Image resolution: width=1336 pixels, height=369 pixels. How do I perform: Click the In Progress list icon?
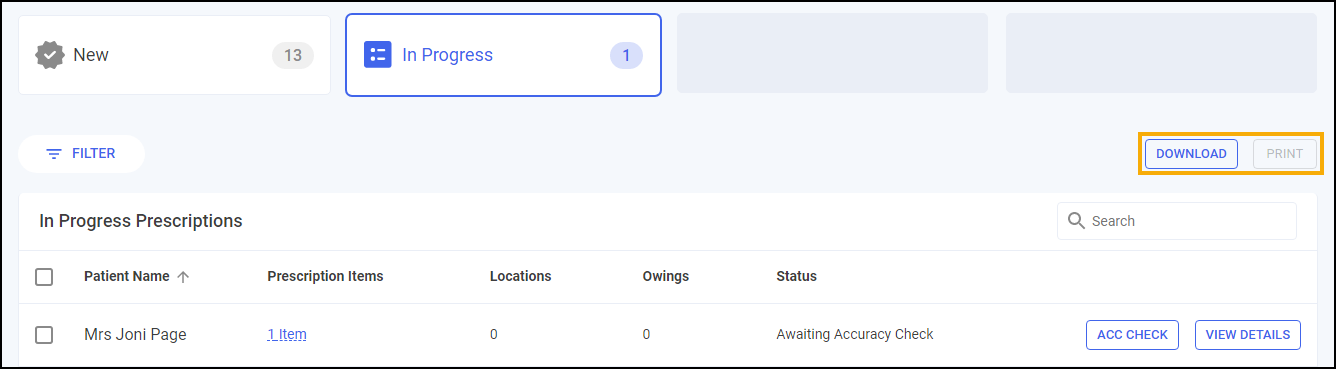(x=377, y=55)
